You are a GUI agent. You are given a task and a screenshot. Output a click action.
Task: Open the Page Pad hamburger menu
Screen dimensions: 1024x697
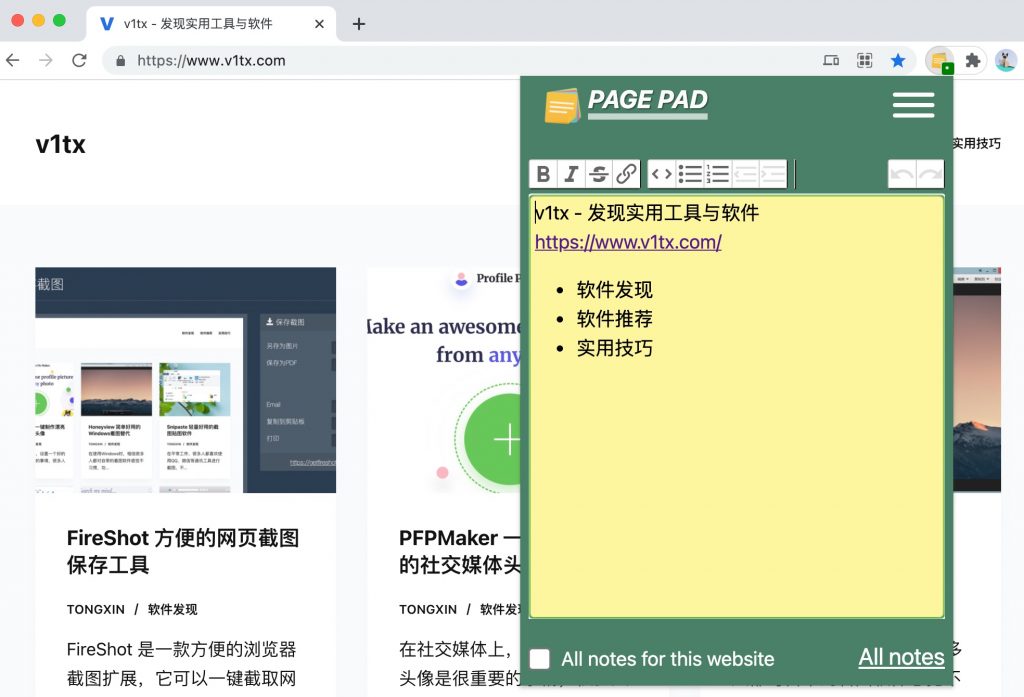pos(913,105)
